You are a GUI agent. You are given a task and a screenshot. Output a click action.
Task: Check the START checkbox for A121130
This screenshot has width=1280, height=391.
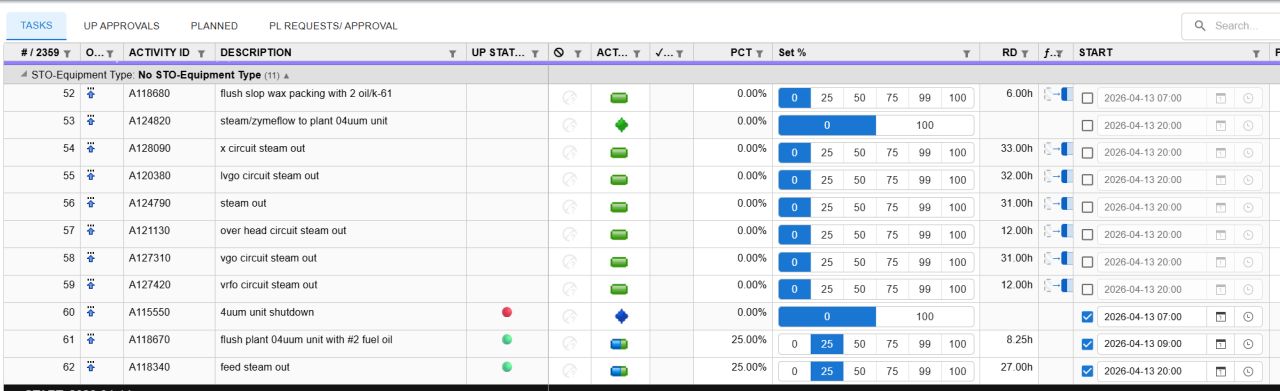(x=1087, y=235)
